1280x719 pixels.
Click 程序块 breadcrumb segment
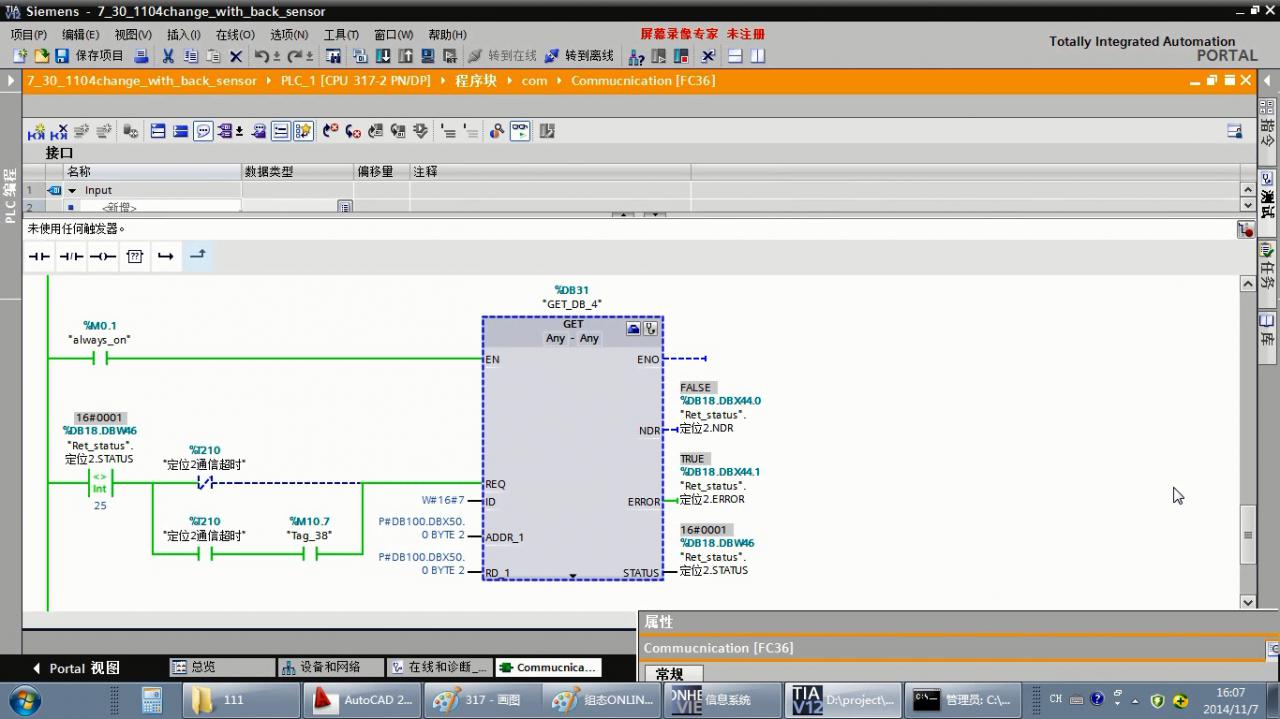[476, 81]
